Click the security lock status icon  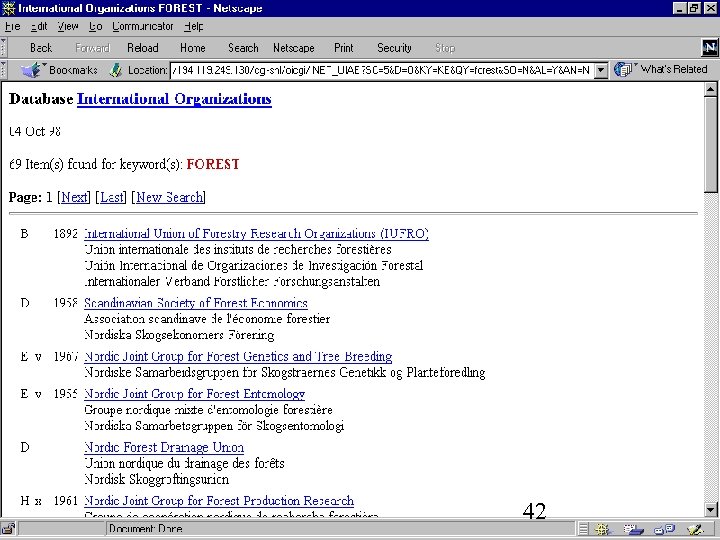pos(9,529)
